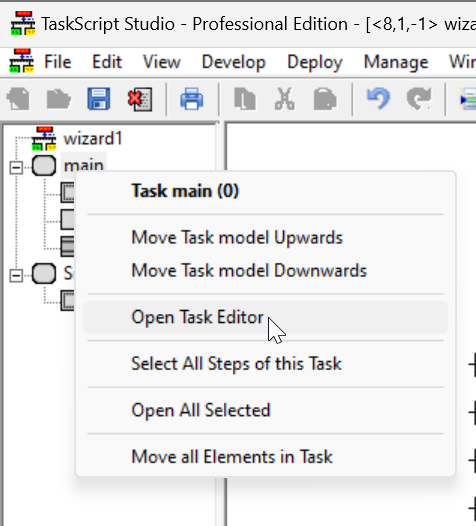This screenshot has width=476, height=526.
Task: Click the Cut scissors toolbar icon
Action: click(285, 99)
